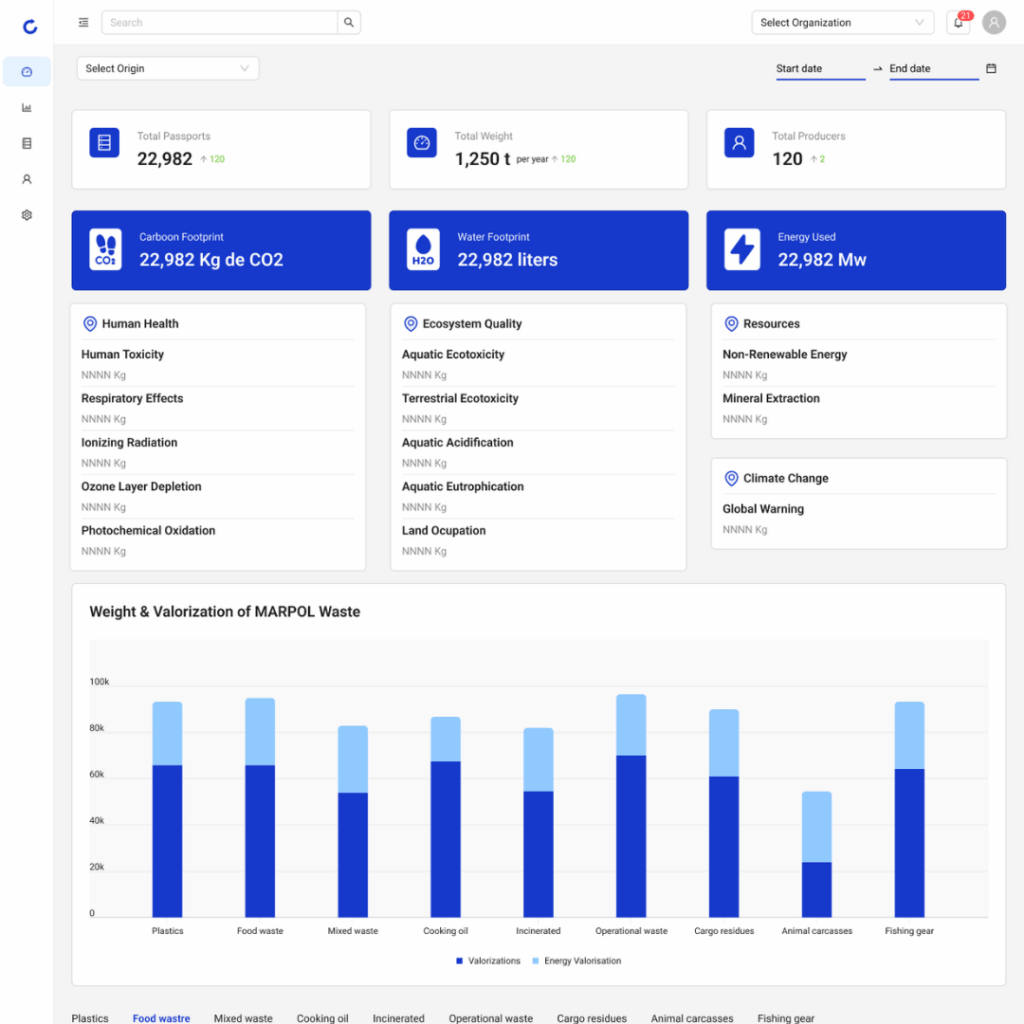Switch to the Cooking oil tab
Viewport: 1024px width, 1024px height.
(x=322, y=1018)
